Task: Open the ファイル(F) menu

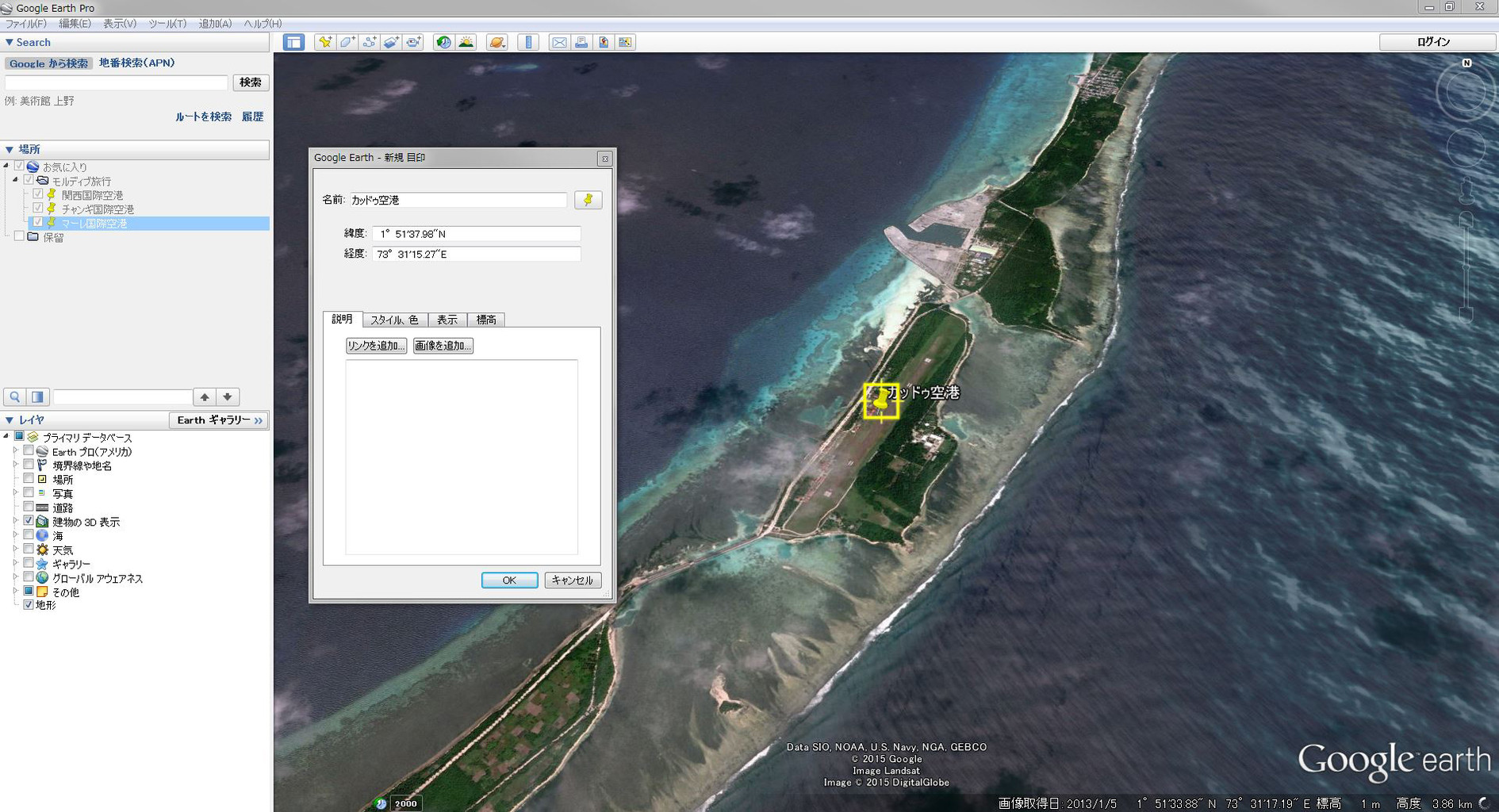Action: point(26,24)
